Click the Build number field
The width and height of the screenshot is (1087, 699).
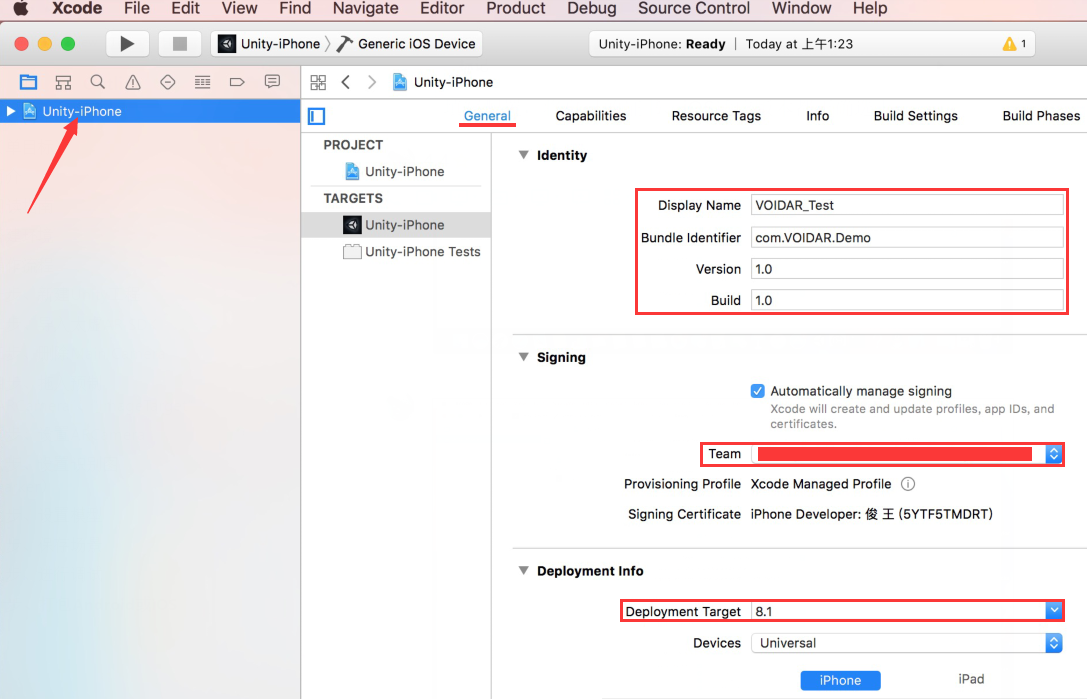[907, 300]
